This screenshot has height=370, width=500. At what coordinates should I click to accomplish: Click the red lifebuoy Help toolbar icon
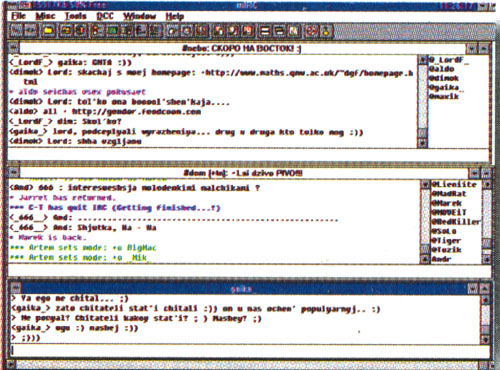(x=312, y=31)
